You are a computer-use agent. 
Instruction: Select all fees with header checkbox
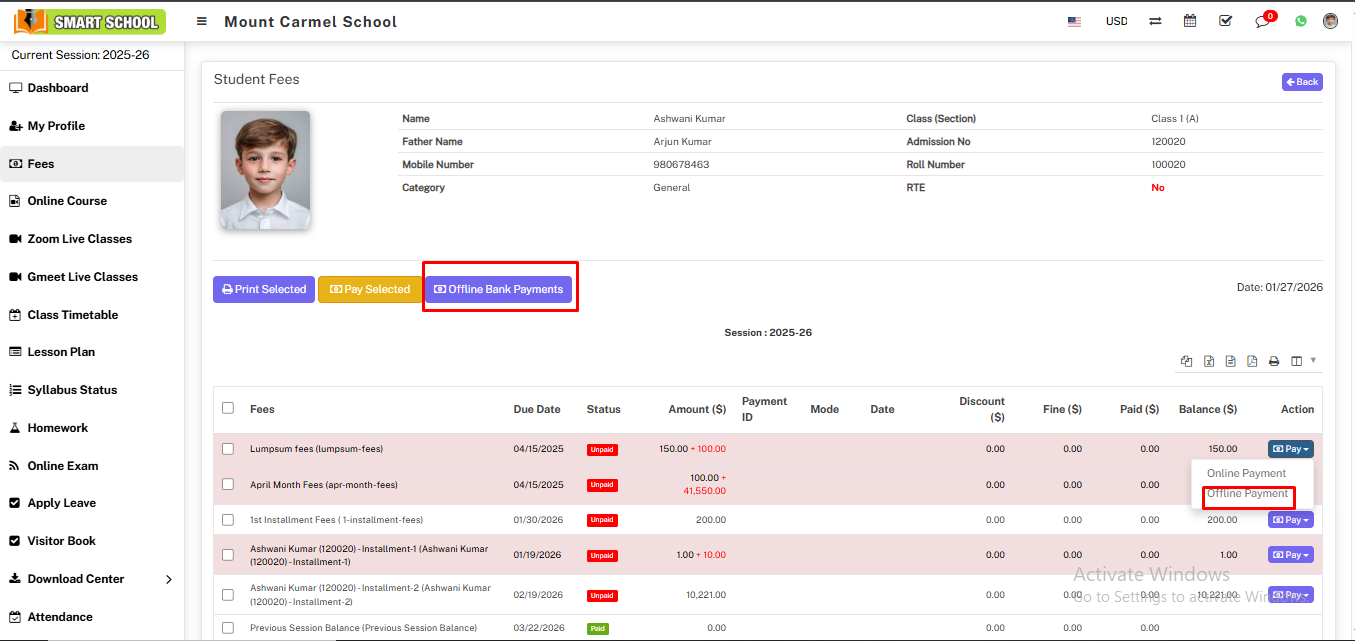click(228, 408)
